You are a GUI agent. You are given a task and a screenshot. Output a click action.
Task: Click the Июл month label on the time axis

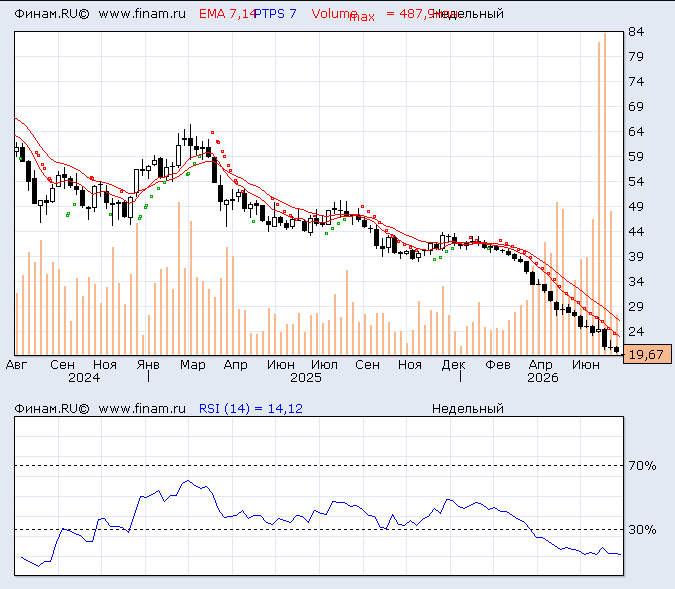(x=324, y=365)
